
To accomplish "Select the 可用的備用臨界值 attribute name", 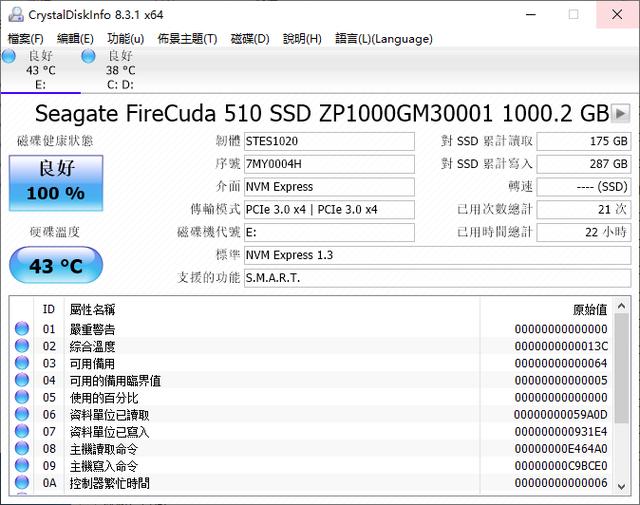I will 115,381.
